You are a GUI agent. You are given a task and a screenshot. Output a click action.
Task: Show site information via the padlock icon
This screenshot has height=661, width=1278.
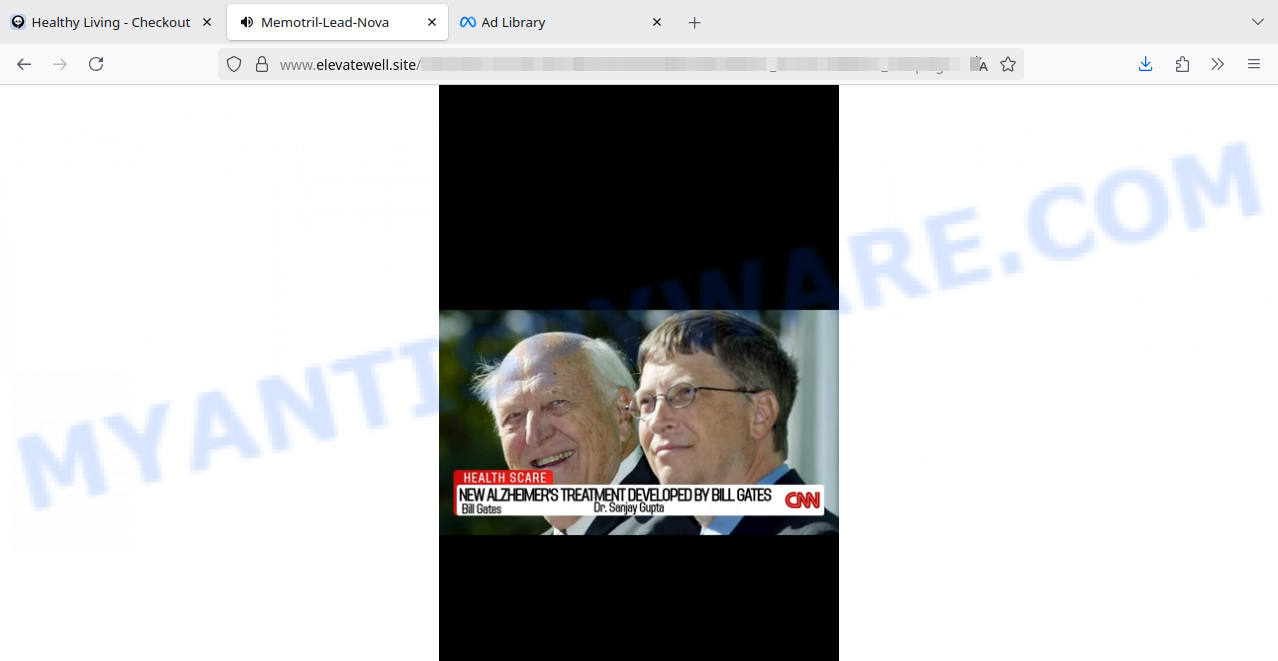262,64
